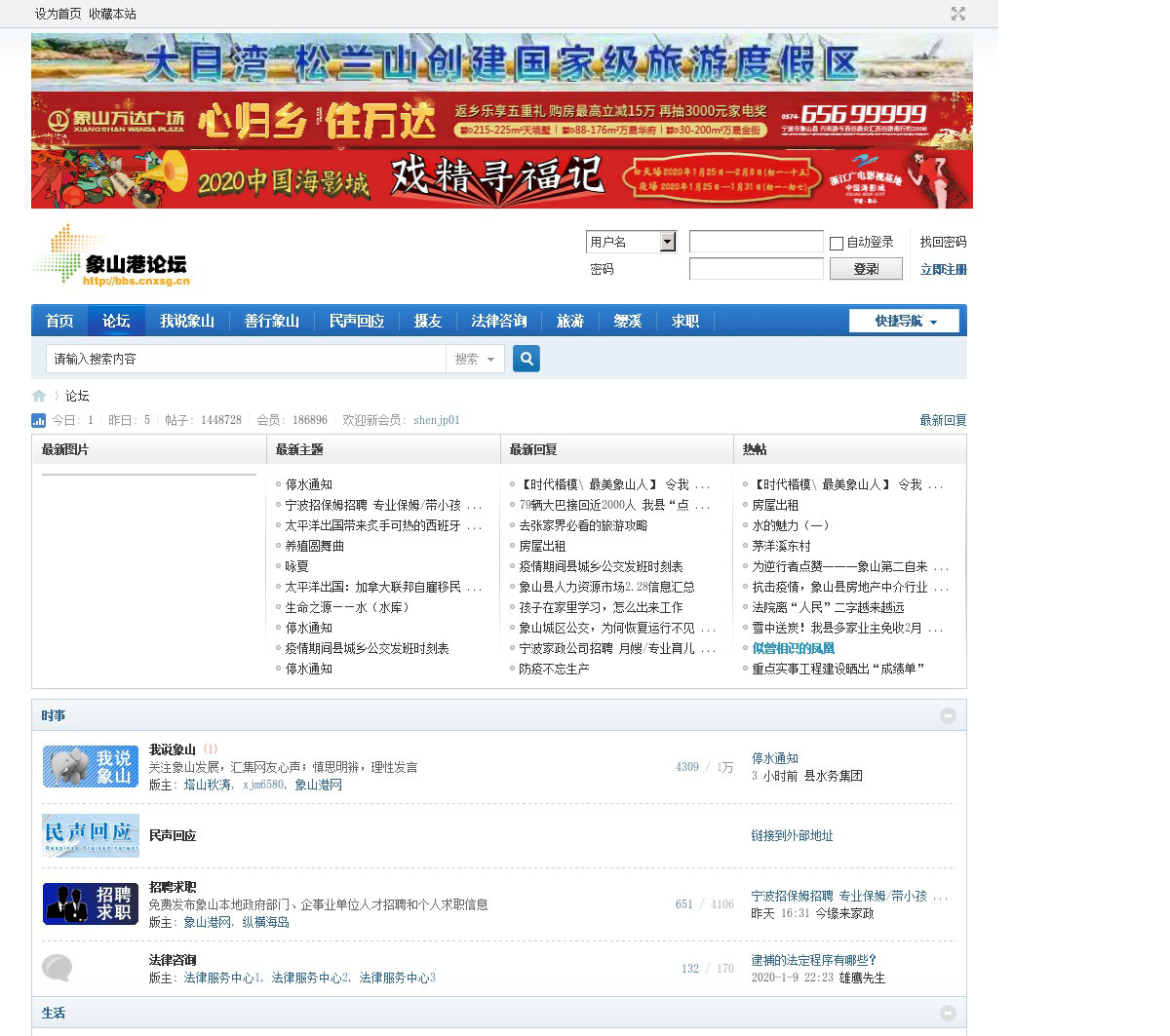Screen dimensions: 1170x1036
Task: Open the 民声回应 forum image
Action: [x=91, y=835]
